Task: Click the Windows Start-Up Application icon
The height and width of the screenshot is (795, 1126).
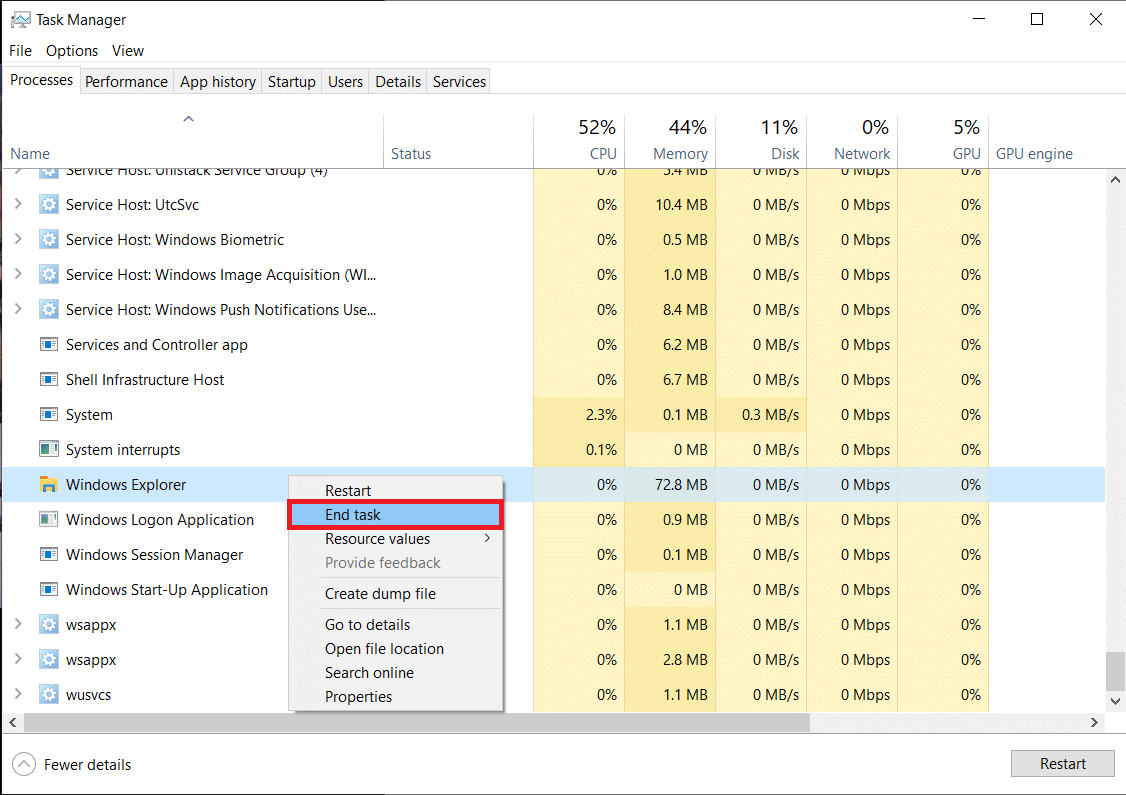Action: (48, 590)
